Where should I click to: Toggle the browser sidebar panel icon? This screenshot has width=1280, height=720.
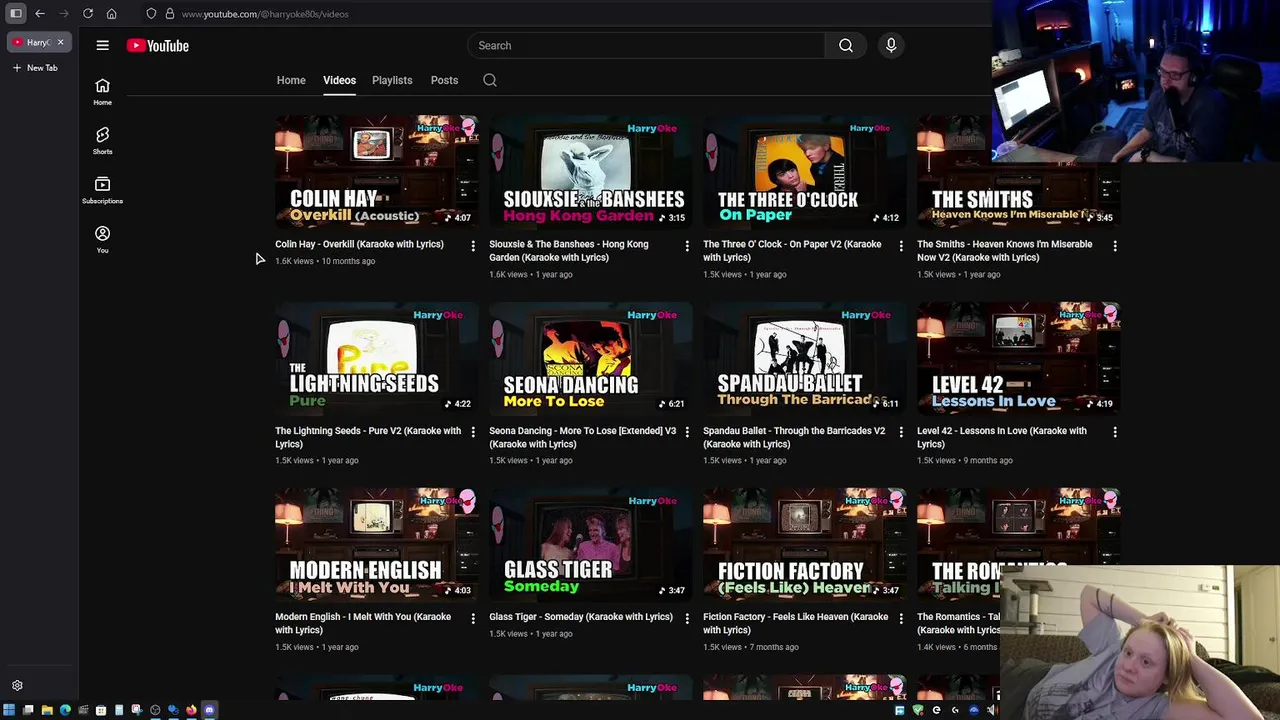16,14
